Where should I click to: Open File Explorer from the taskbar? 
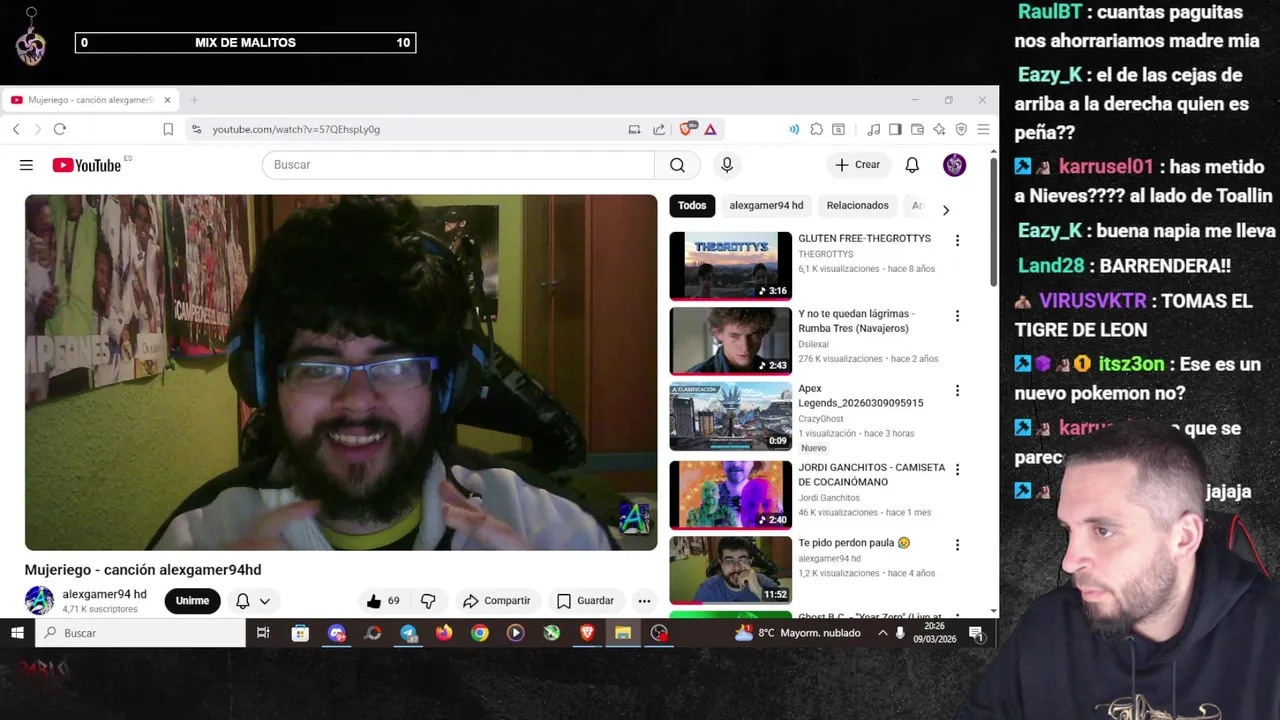pos(623,633)
